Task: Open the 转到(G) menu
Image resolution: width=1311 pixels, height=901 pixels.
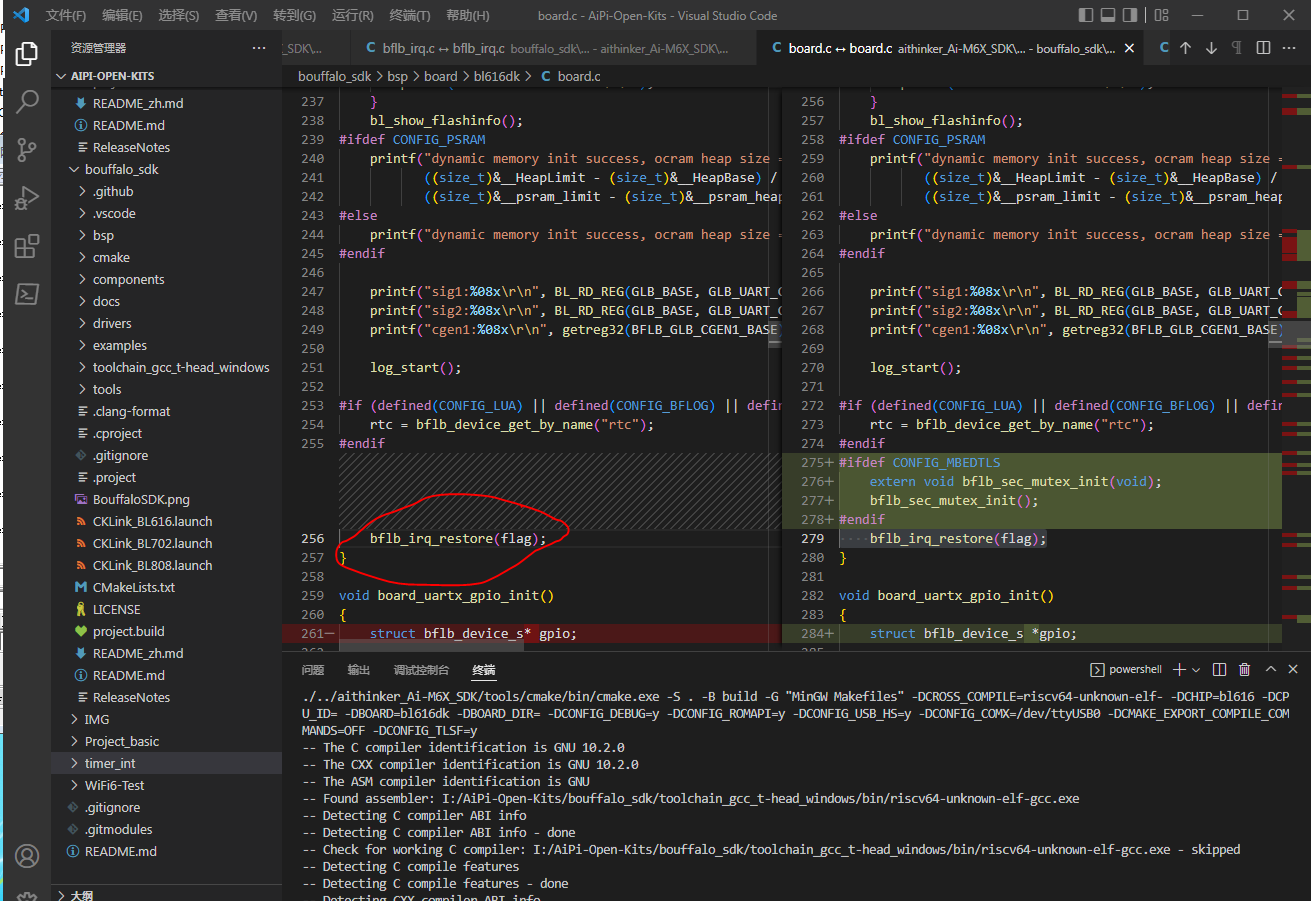Action: [294, 15]
